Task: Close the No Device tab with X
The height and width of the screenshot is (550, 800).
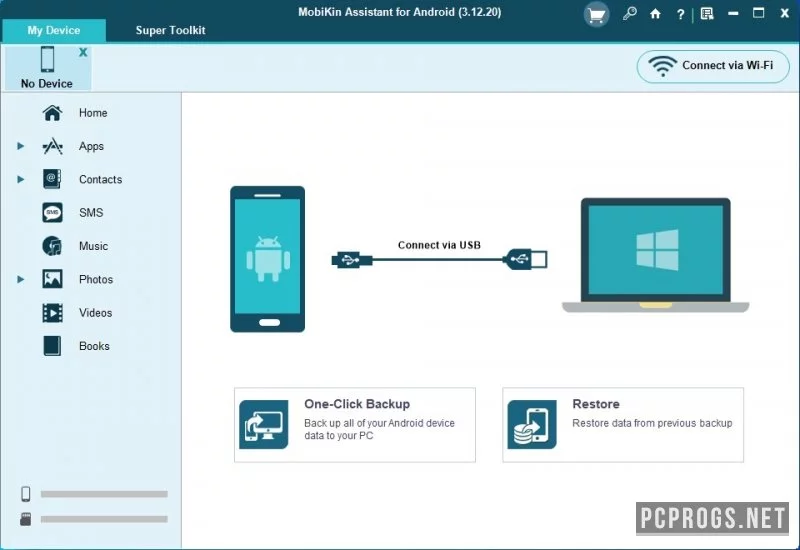Action: (x=83, y=52)
